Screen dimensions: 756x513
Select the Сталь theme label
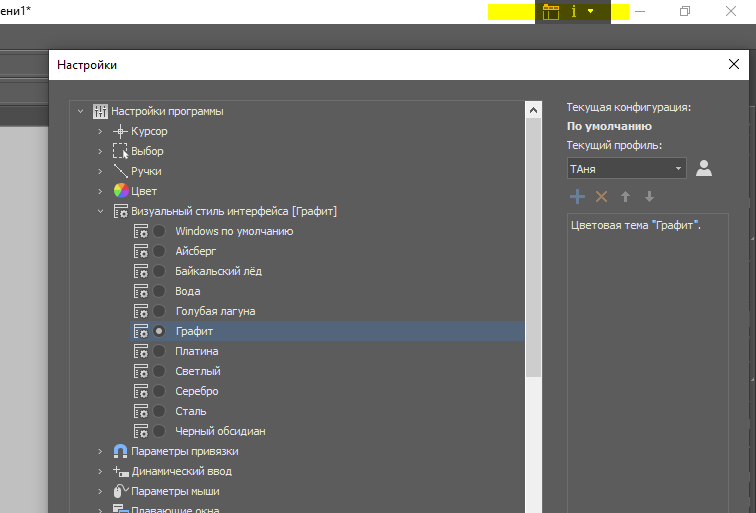click(191, 411)
